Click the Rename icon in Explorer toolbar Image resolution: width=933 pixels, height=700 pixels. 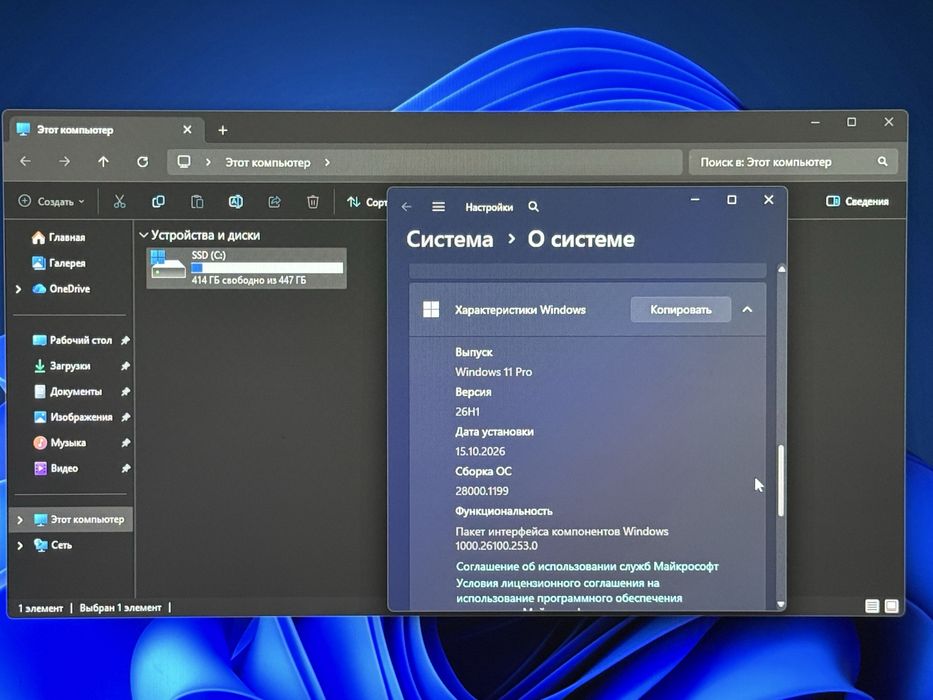click(236, 202)
